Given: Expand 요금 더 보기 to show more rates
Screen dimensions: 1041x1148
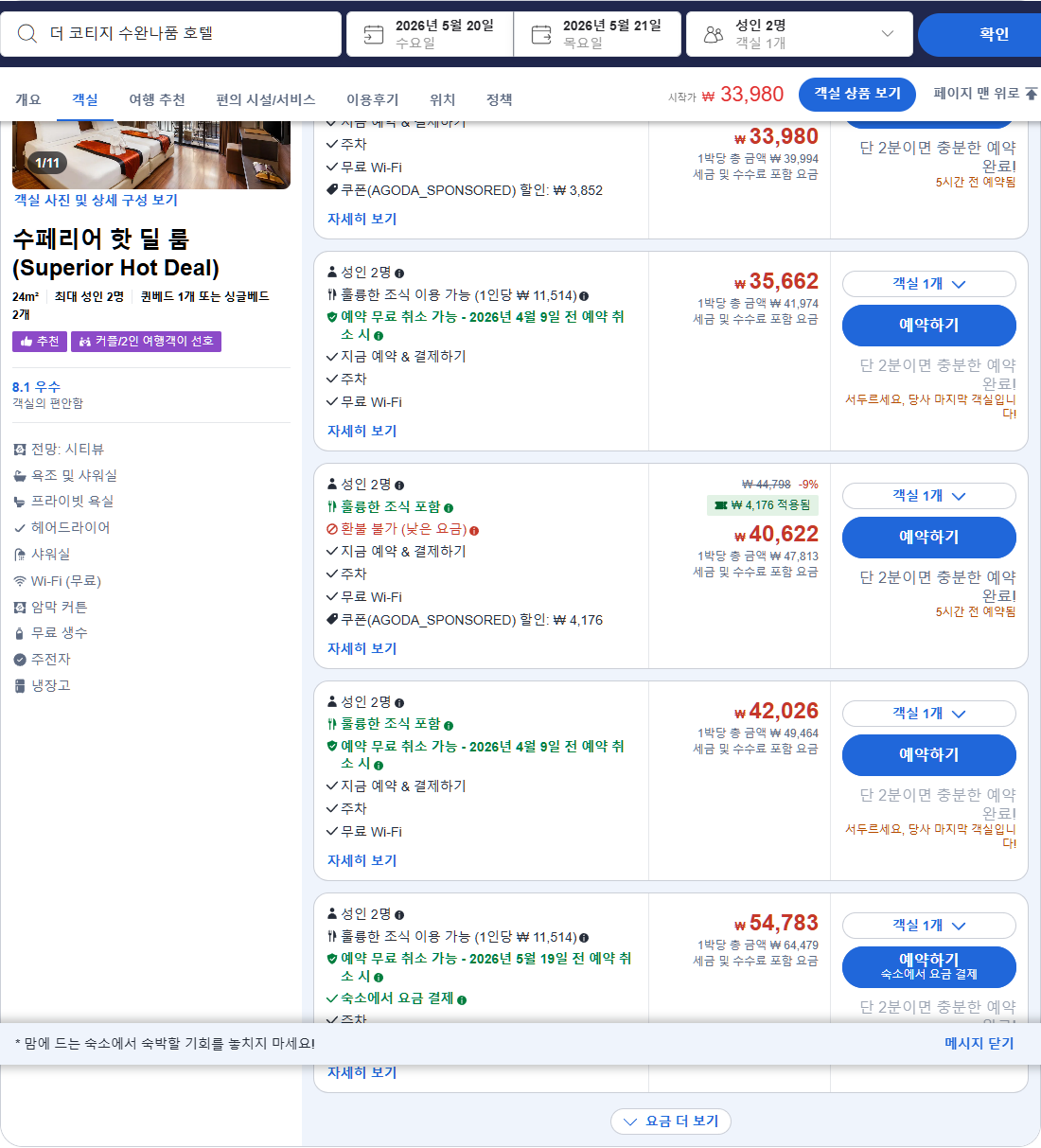Looking at the screenshot, I should (x=670, y=1122).
